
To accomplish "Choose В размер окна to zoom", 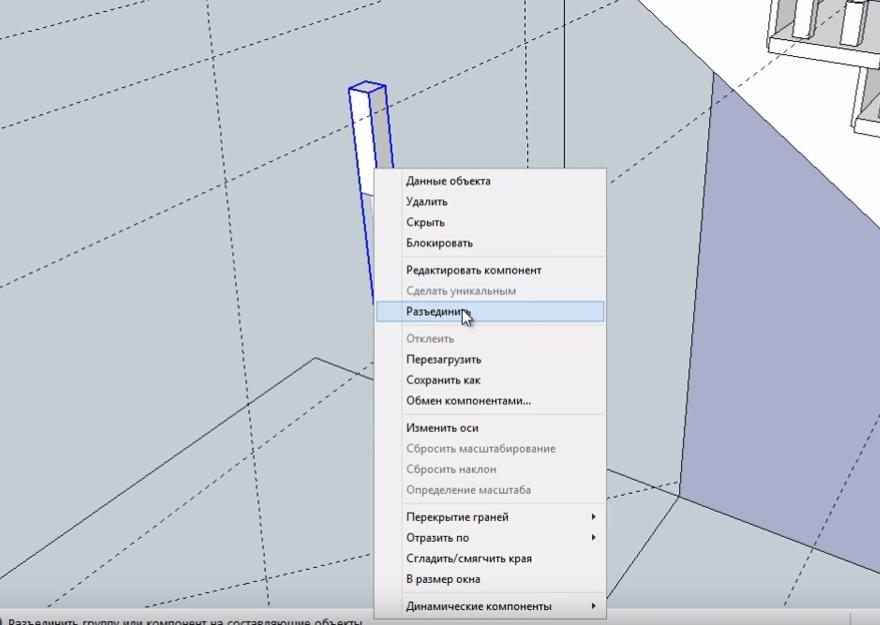I will pos(442,579).
